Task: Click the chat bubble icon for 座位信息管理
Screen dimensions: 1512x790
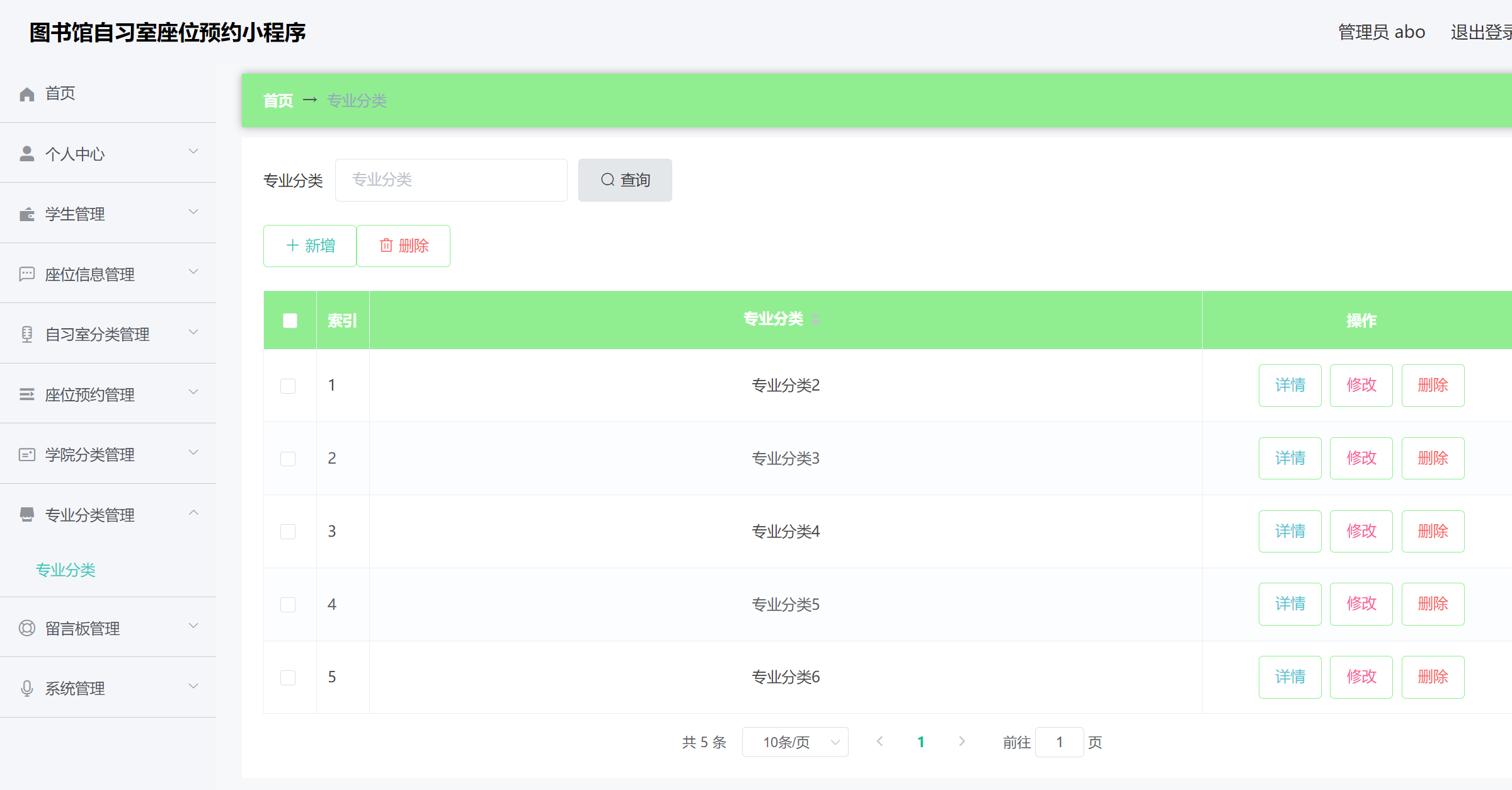Action: click(26, 274)
